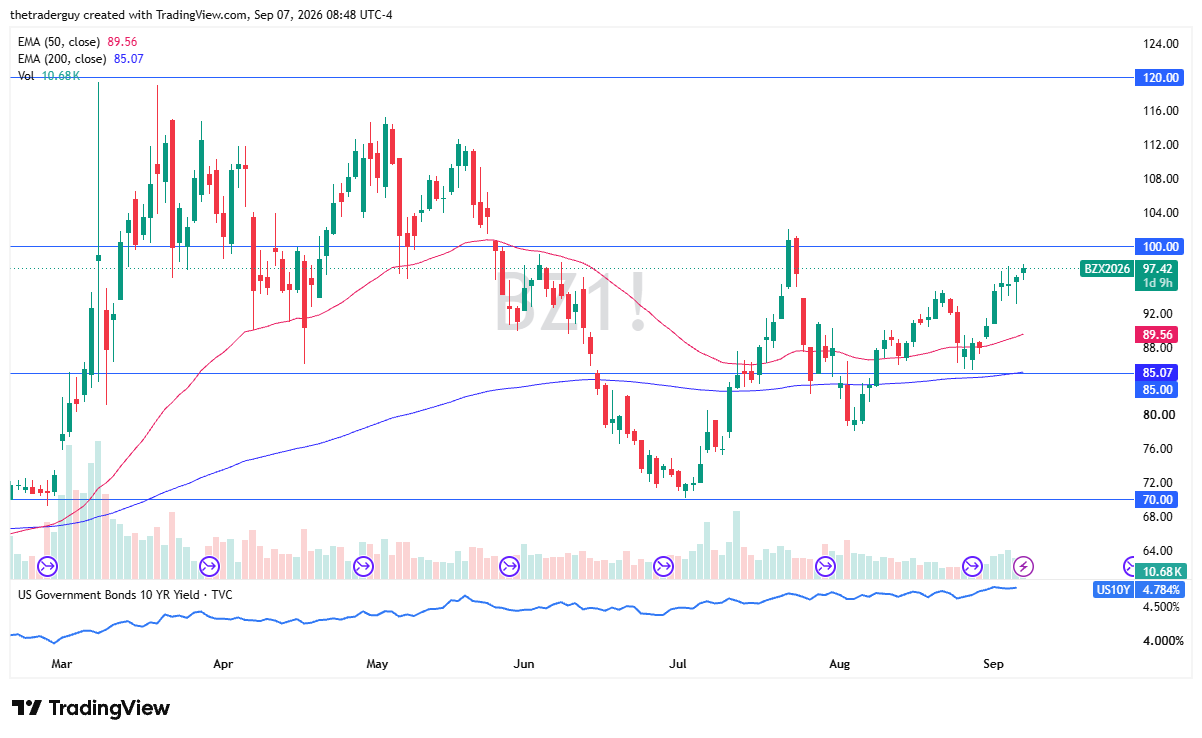Click the May label on the time axis

click(x=377, y=663)
